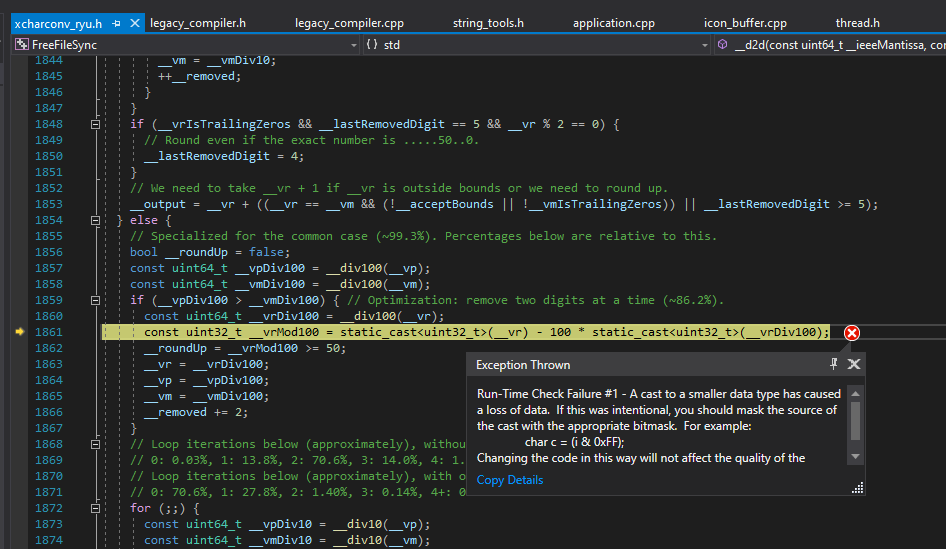Click the 'Specialized for the common case' comment

click(424, 236)
